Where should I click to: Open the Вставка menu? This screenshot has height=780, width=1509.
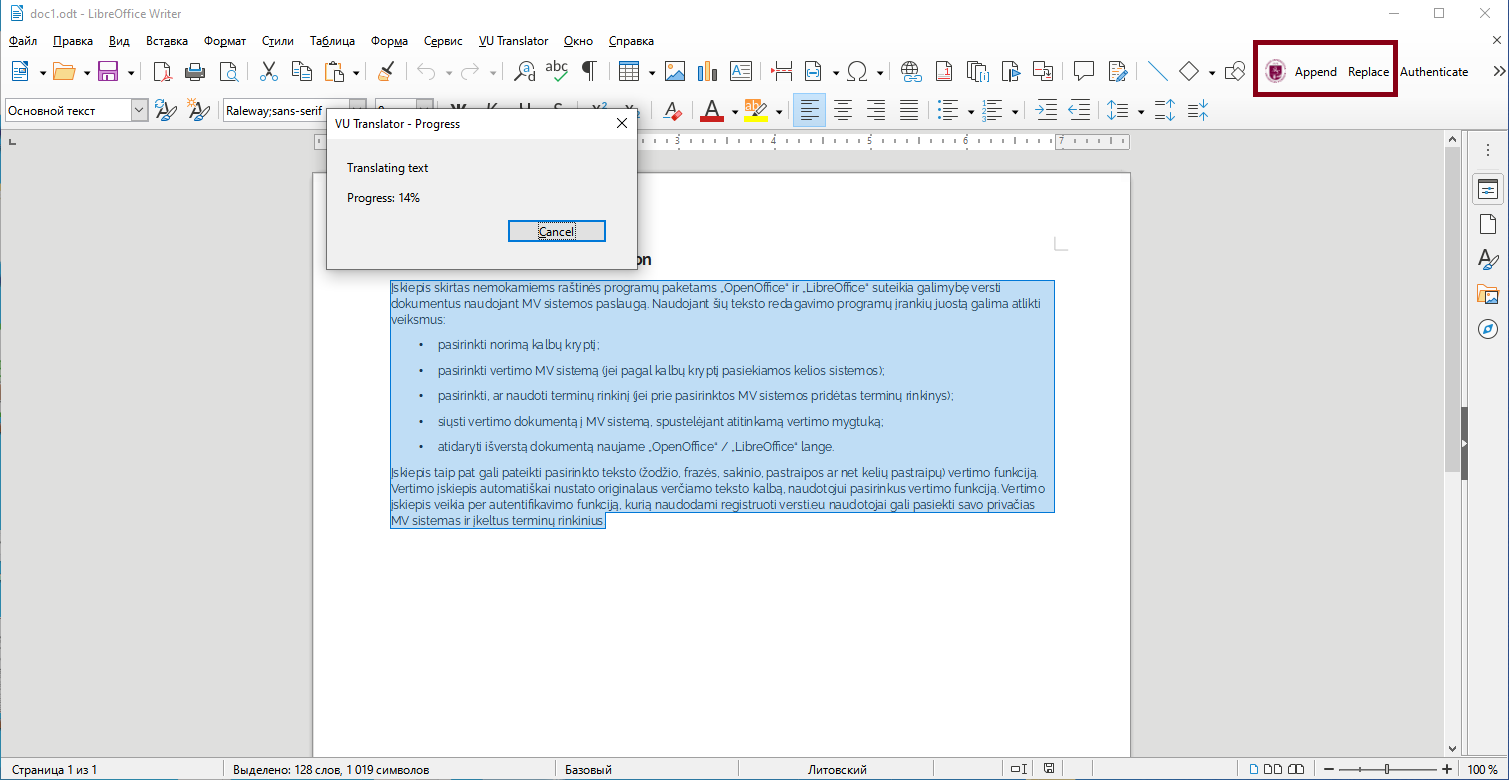pos(167,41)
